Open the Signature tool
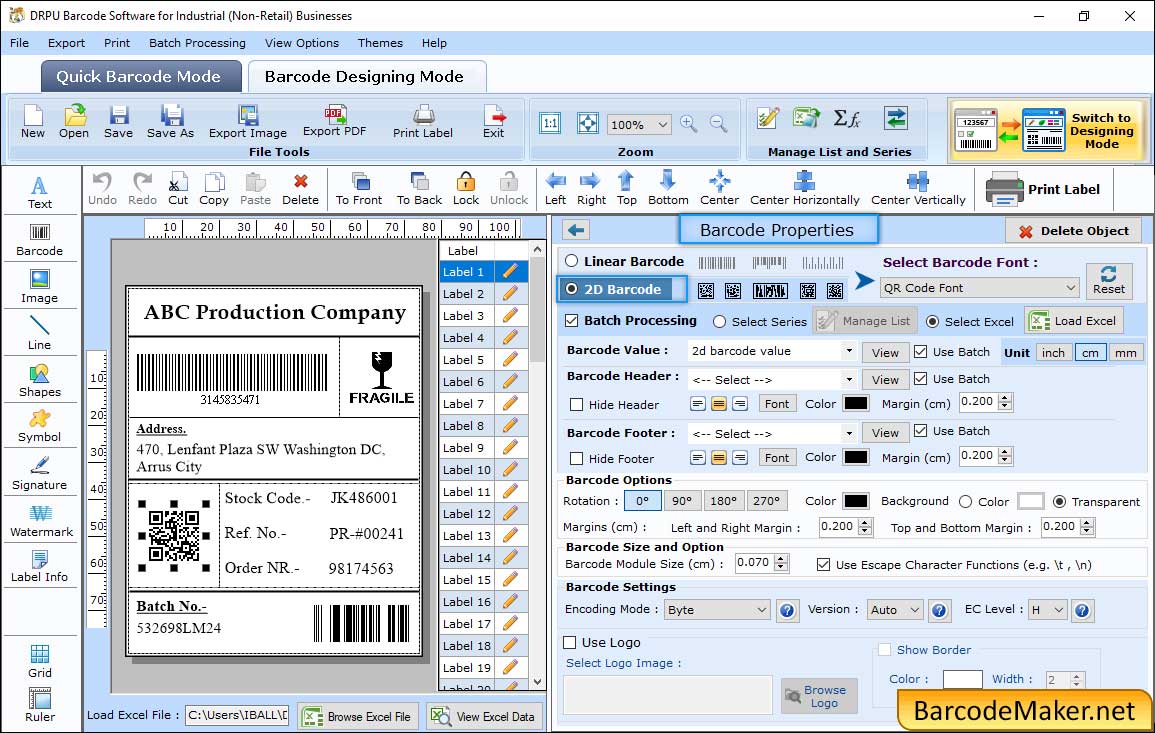 point(40,474)
